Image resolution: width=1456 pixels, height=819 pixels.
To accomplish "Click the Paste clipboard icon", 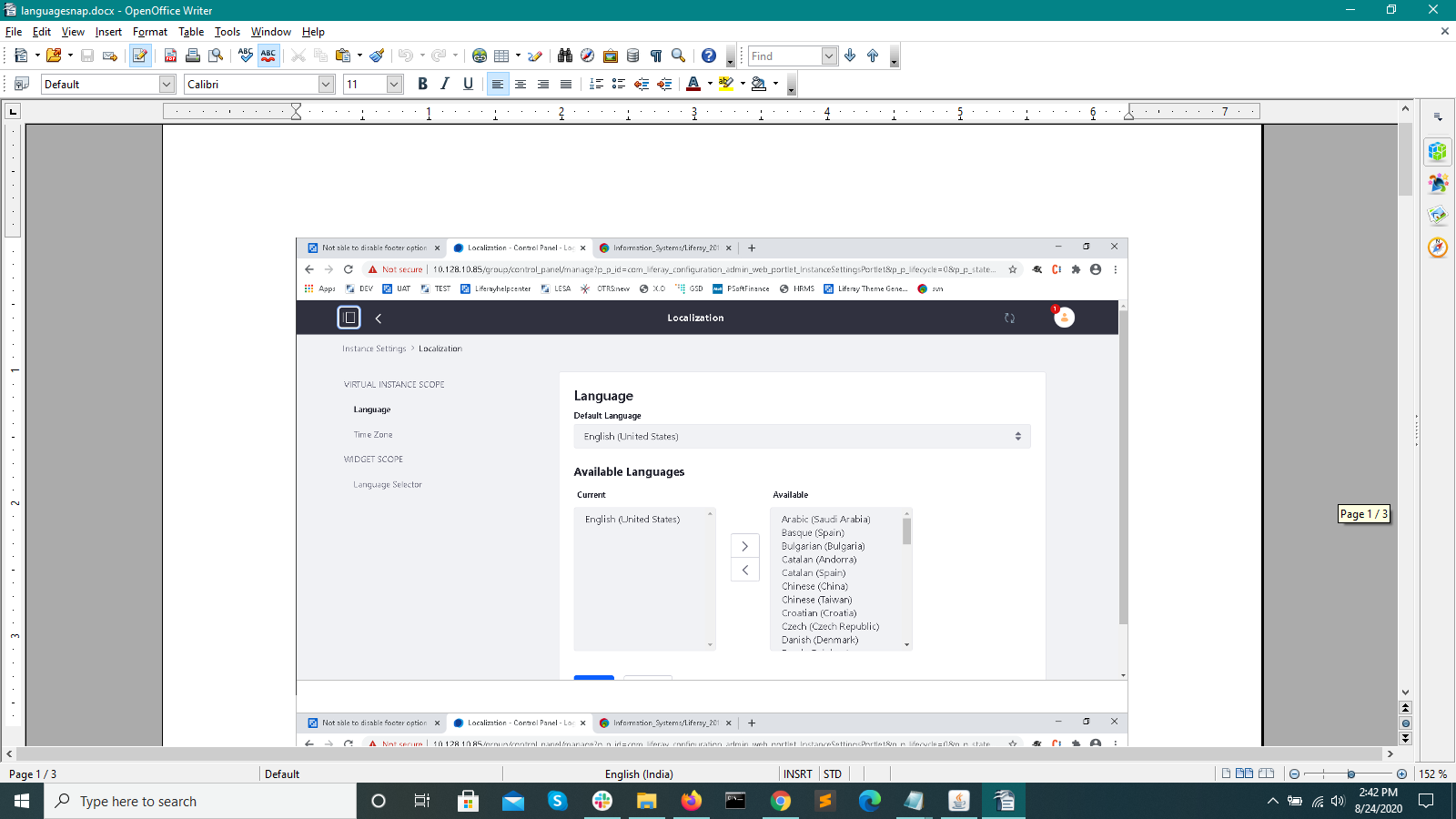I will (343, 56).
